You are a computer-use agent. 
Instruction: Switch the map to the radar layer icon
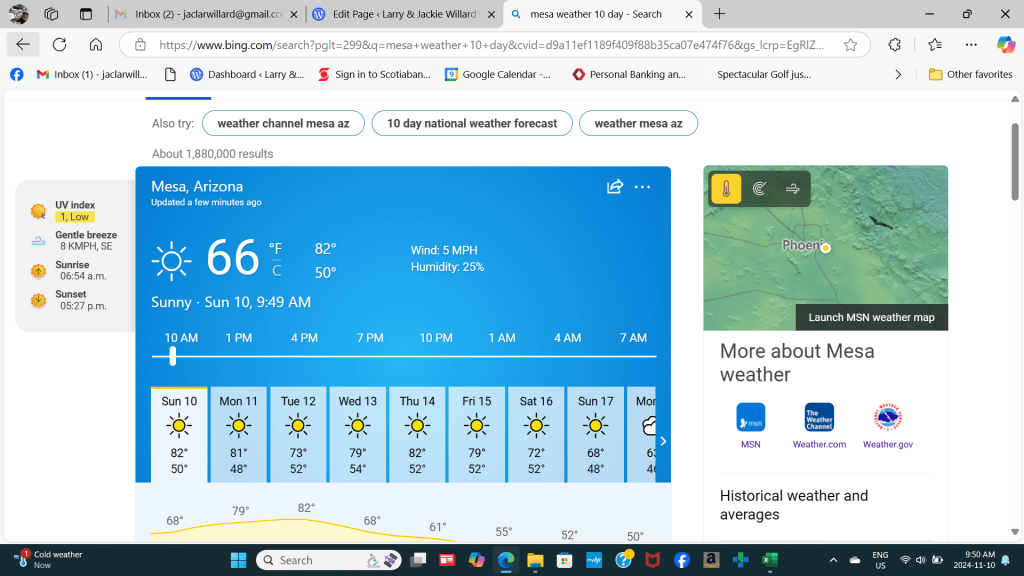coord(759,188)
